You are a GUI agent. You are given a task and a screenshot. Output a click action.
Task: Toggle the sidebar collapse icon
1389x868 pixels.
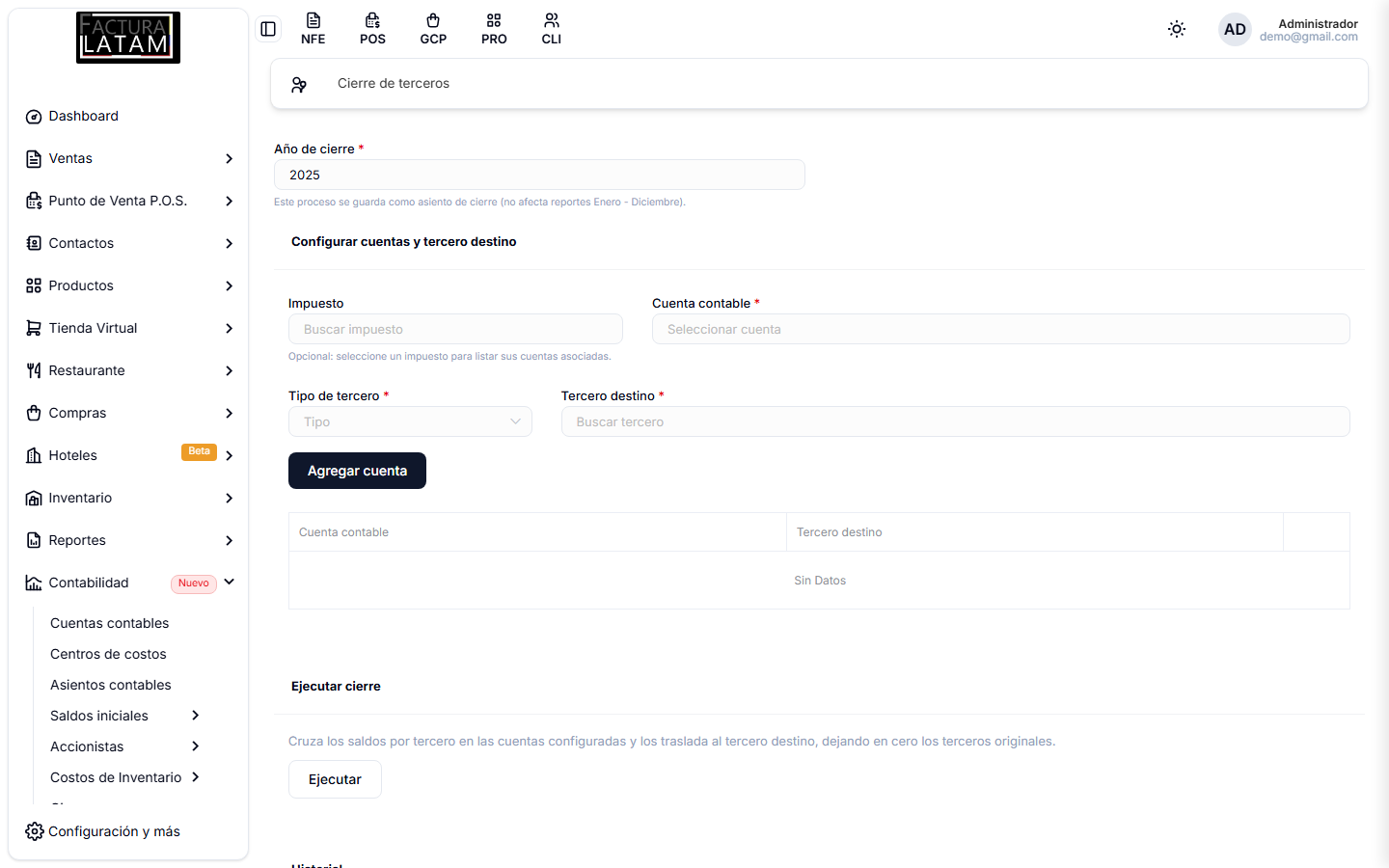tap(268, 29)
